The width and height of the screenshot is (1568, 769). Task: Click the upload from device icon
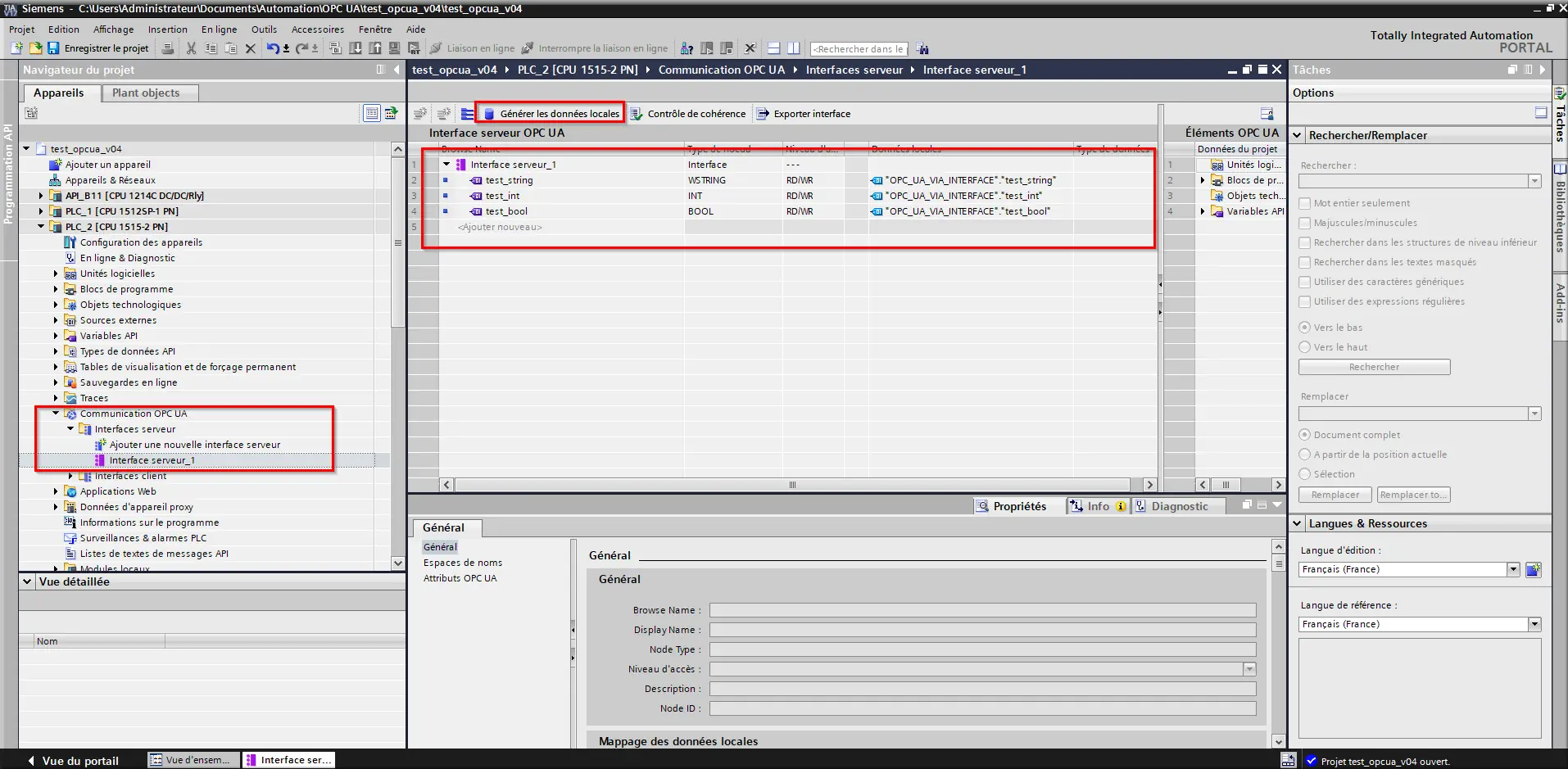click(375, 48)
